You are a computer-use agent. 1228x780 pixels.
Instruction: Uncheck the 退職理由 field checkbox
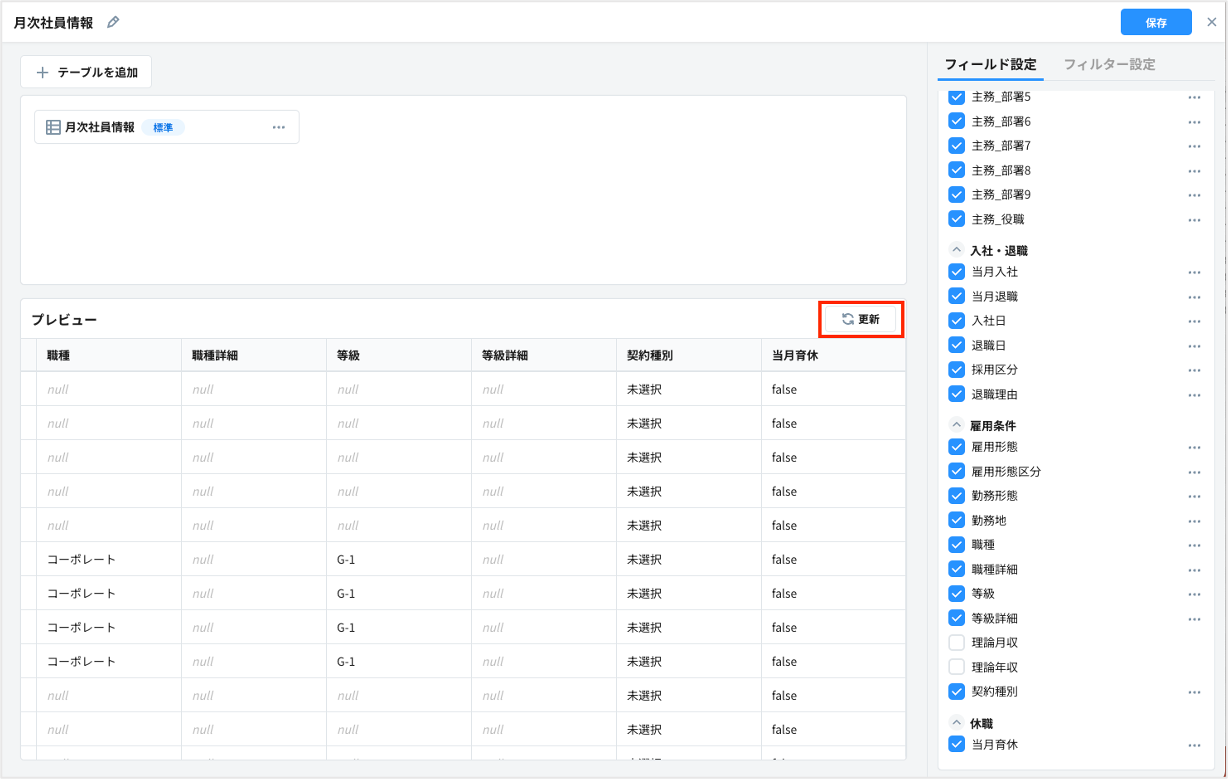pos(956,394)
